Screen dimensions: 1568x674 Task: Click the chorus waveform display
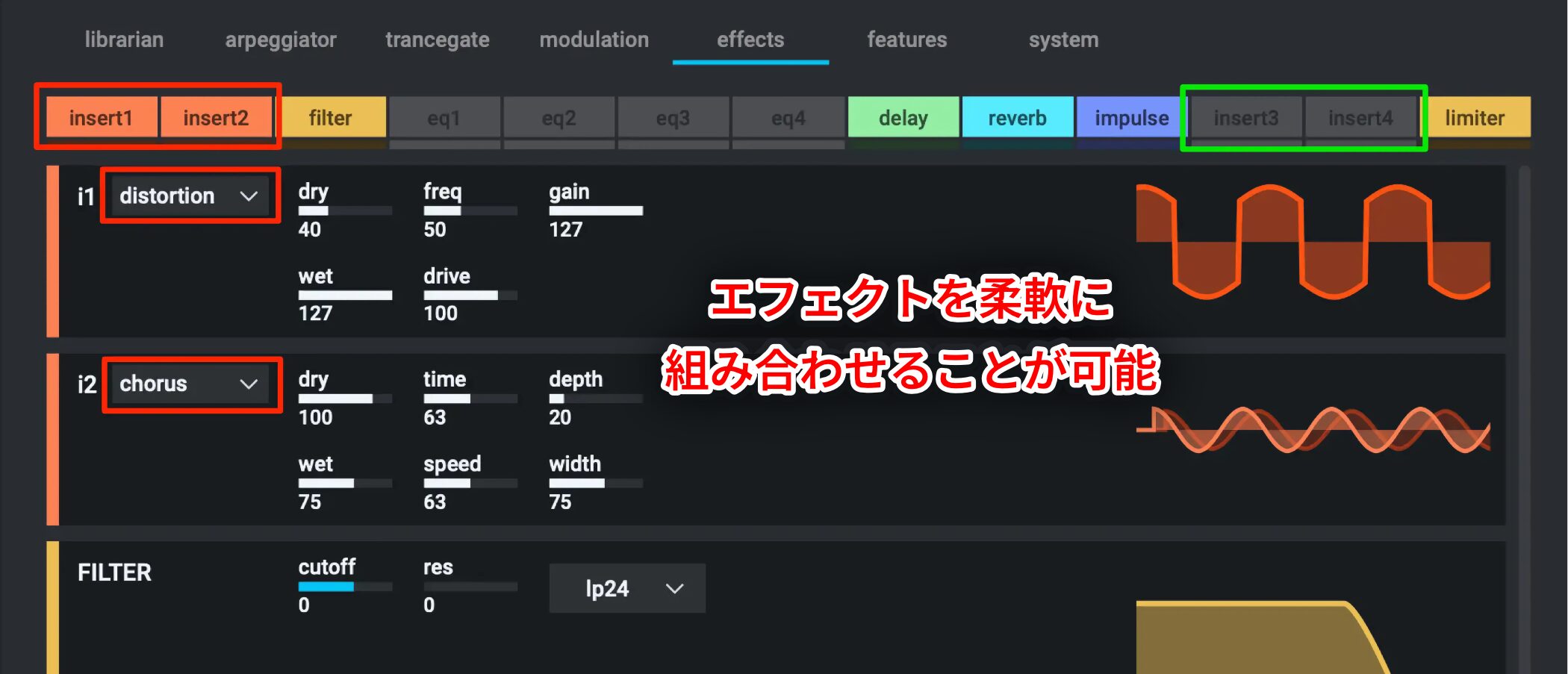pos(1313,430)
